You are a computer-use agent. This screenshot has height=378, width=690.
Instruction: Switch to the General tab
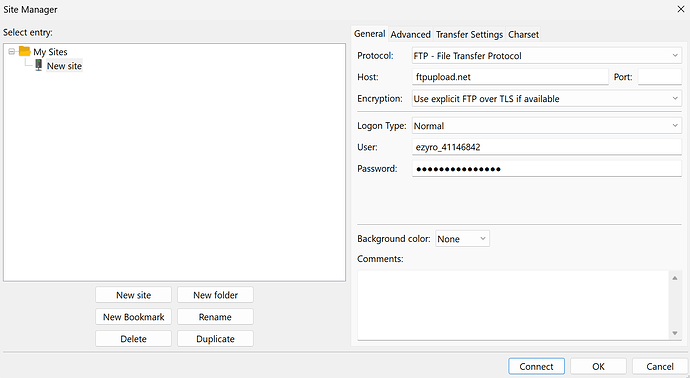pyautogui.click(x=370, y=33)
